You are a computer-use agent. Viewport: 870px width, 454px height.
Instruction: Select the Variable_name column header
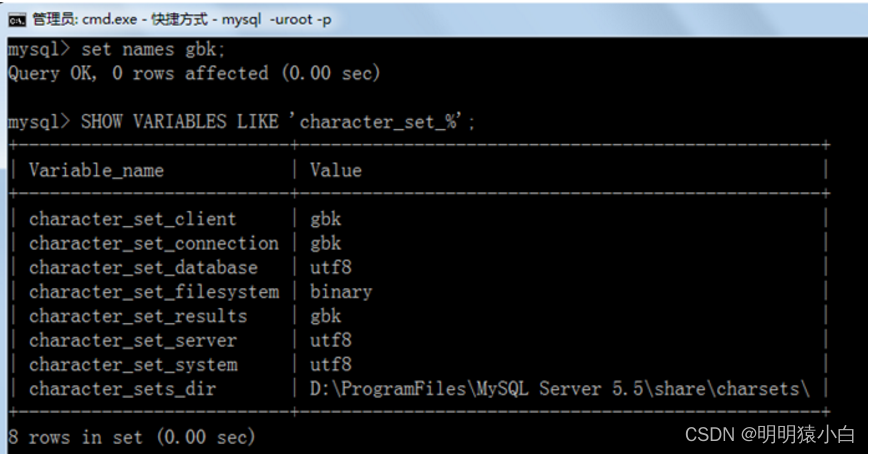(x=96, y=170)
